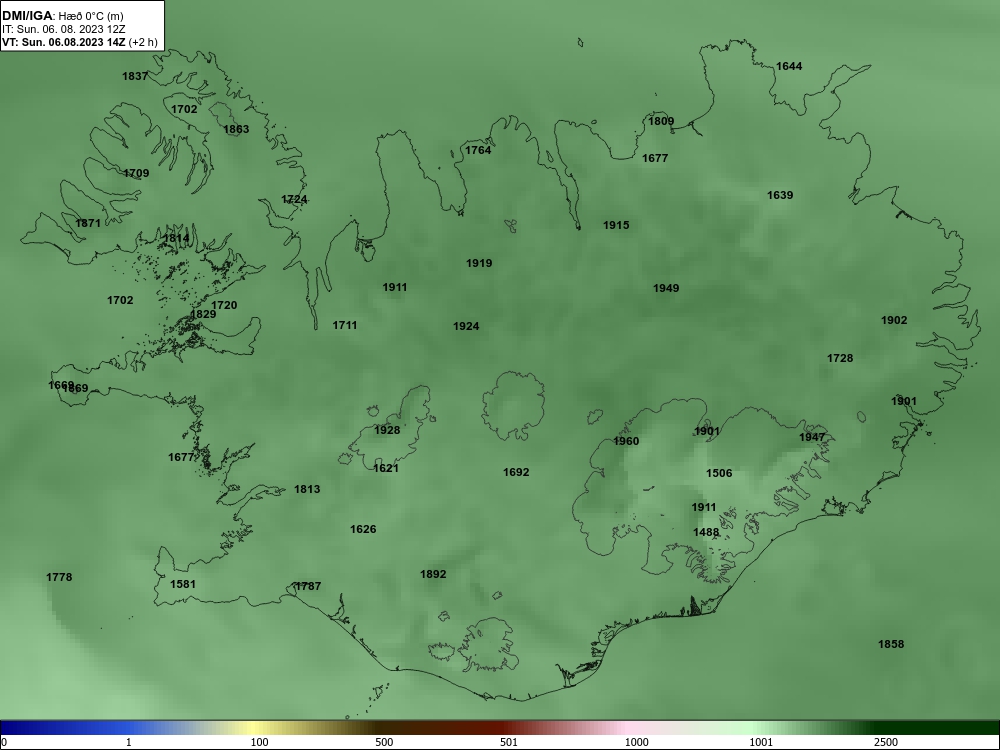
Task: Click the 1728 height label
Action: tap(840, 358)
